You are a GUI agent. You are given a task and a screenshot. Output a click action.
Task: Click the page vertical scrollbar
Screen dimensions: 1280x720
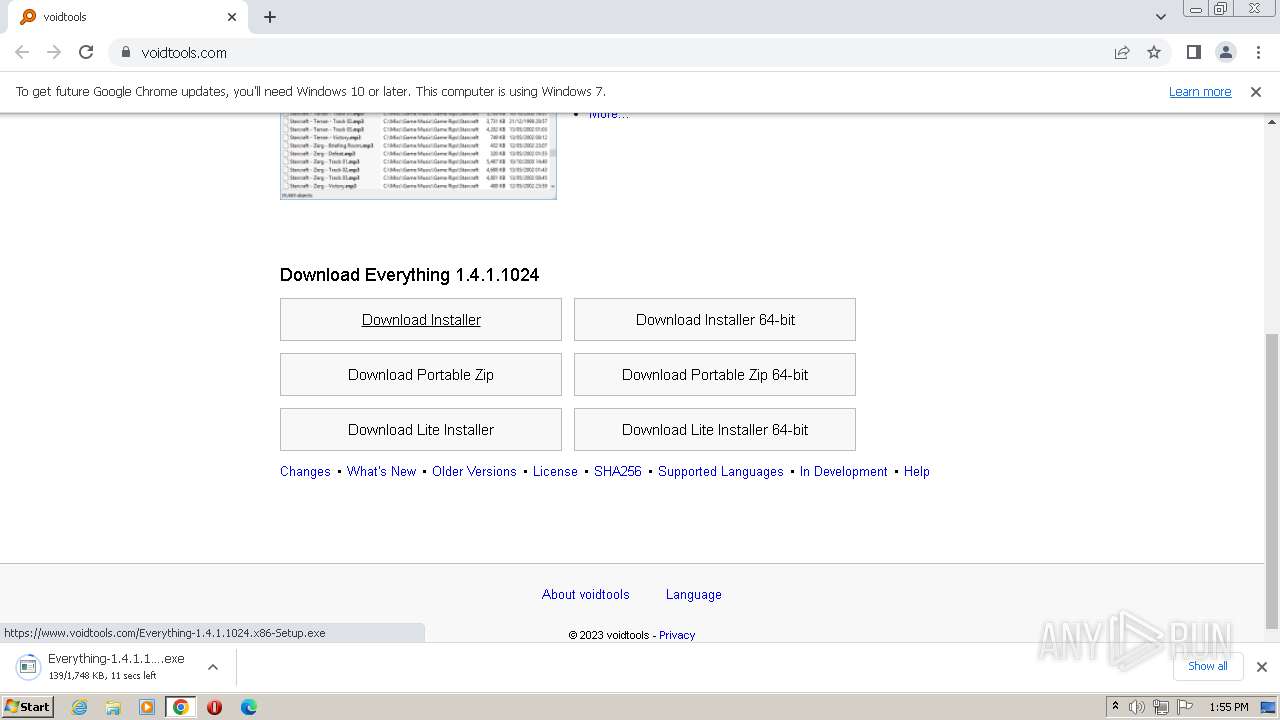point(1272,480)
